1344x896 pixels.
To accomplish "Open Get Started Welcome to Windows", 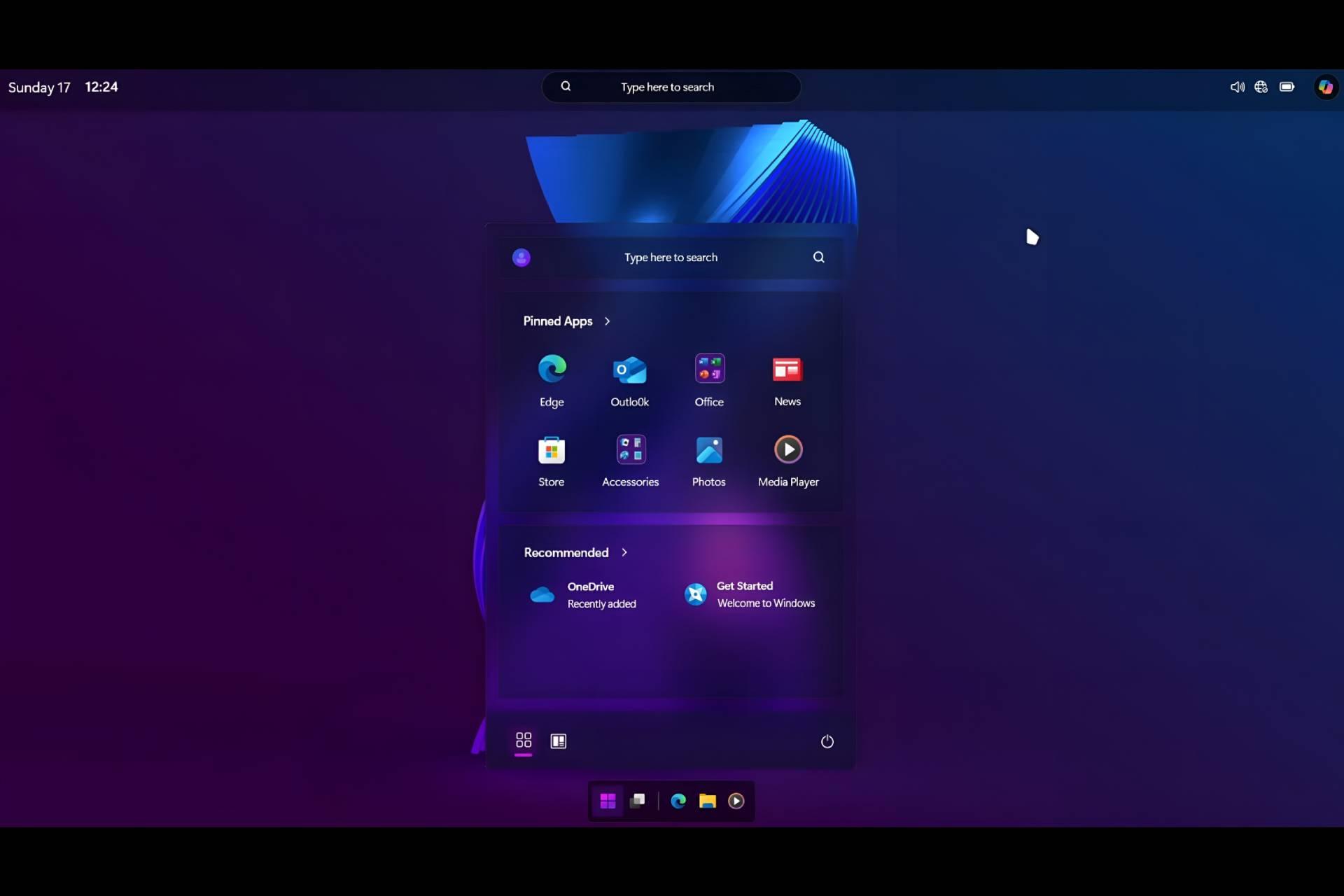I will click(x=750, y=594).
